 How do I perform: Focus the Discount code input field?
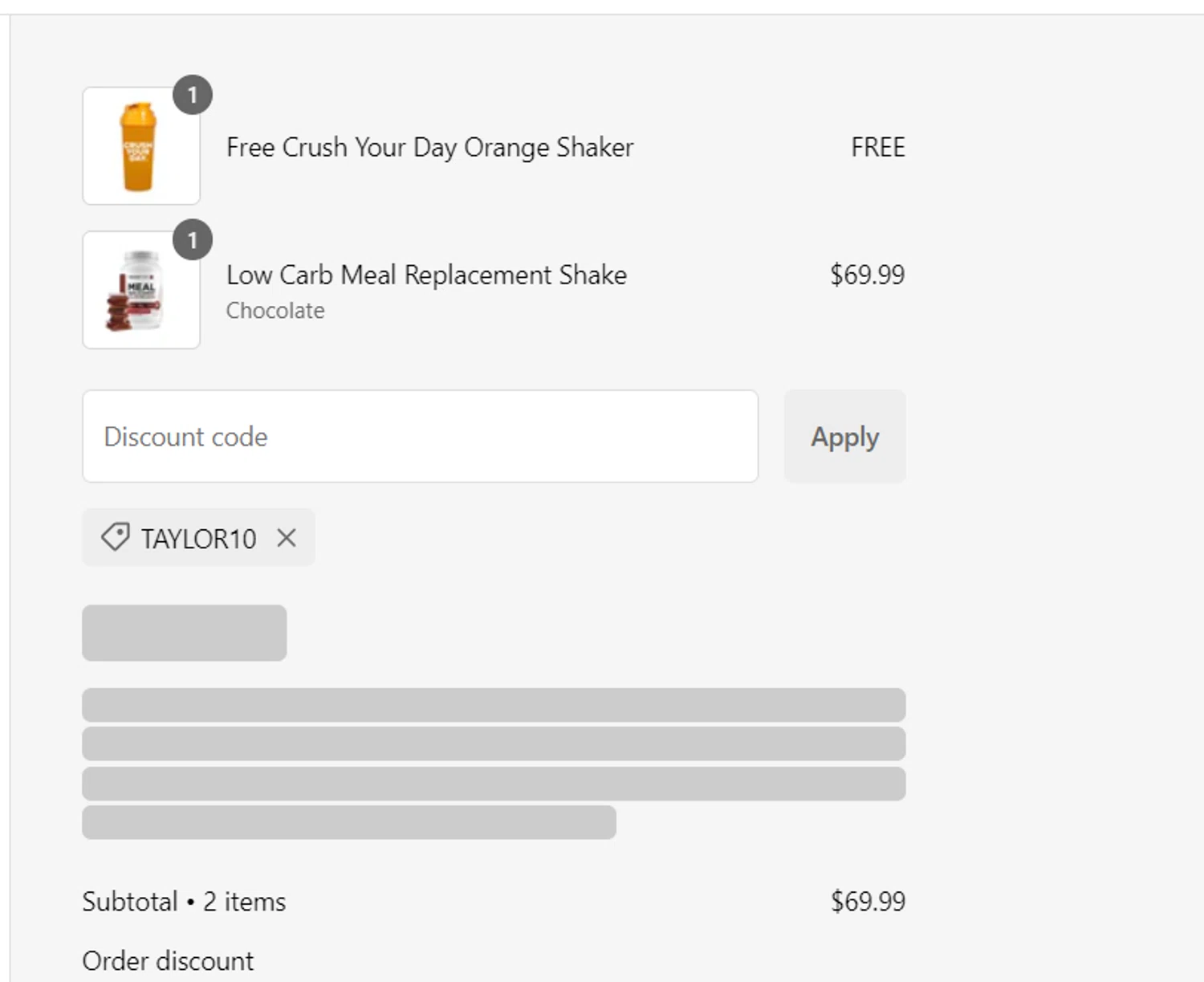(420, 437)
